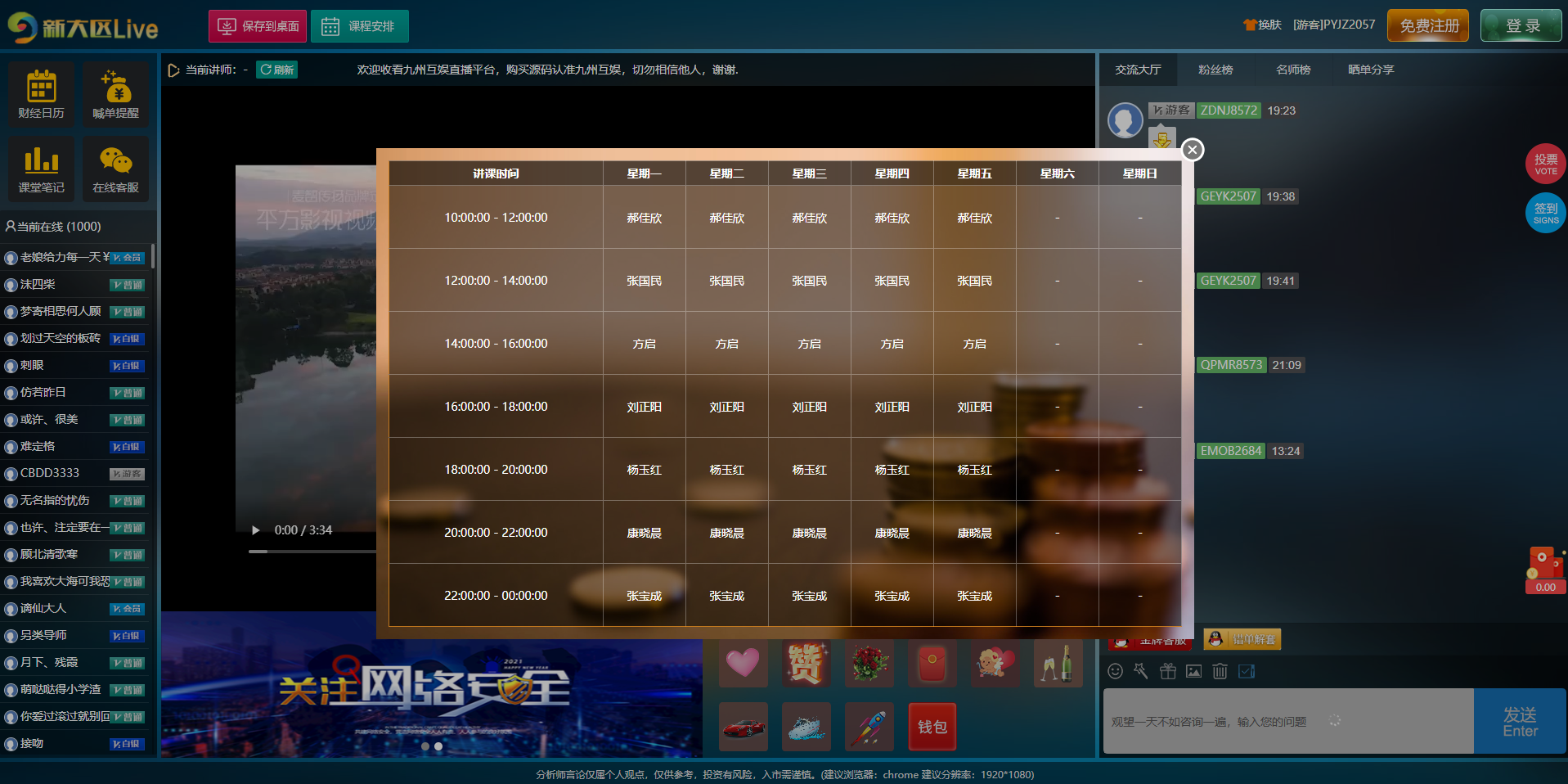Screen dimensions: 1568x784
Task: Open the 喊单提醒 money bag icon
Action: [115, 93]
